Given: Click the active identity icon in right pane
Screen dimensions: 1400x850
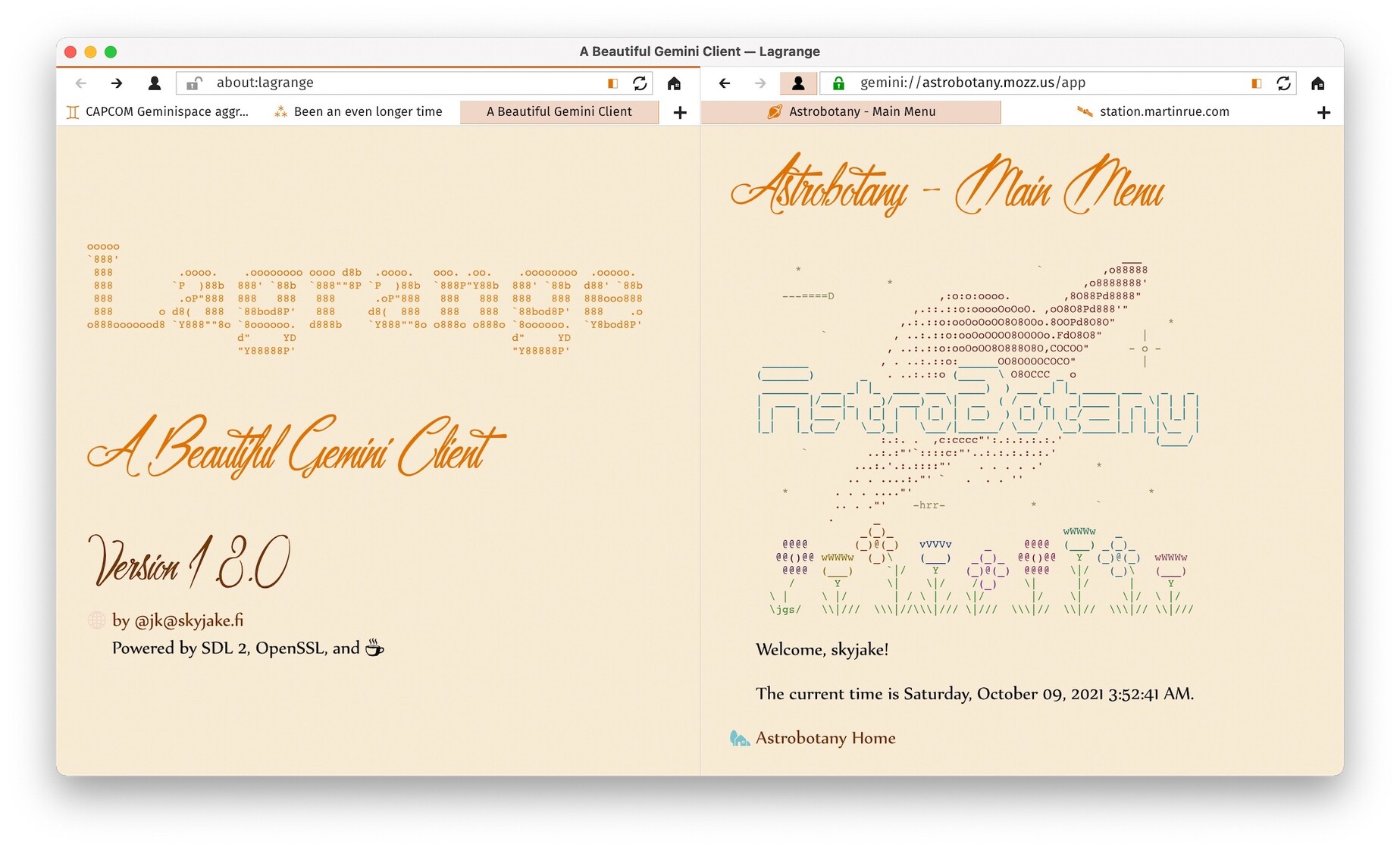Looking at the screenshot, I should (x=798, y=83).
